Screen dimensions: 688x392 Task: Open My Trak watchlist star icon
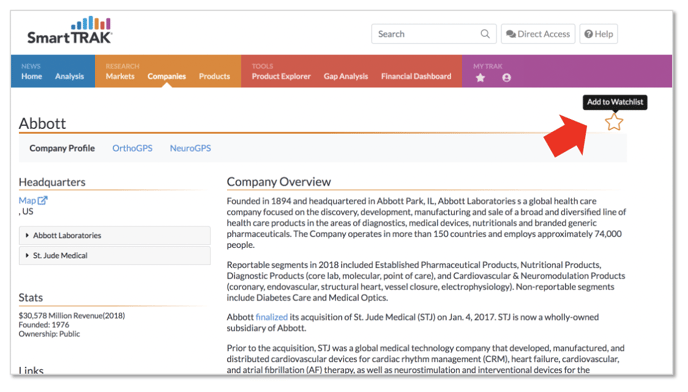tap(480, 78)
